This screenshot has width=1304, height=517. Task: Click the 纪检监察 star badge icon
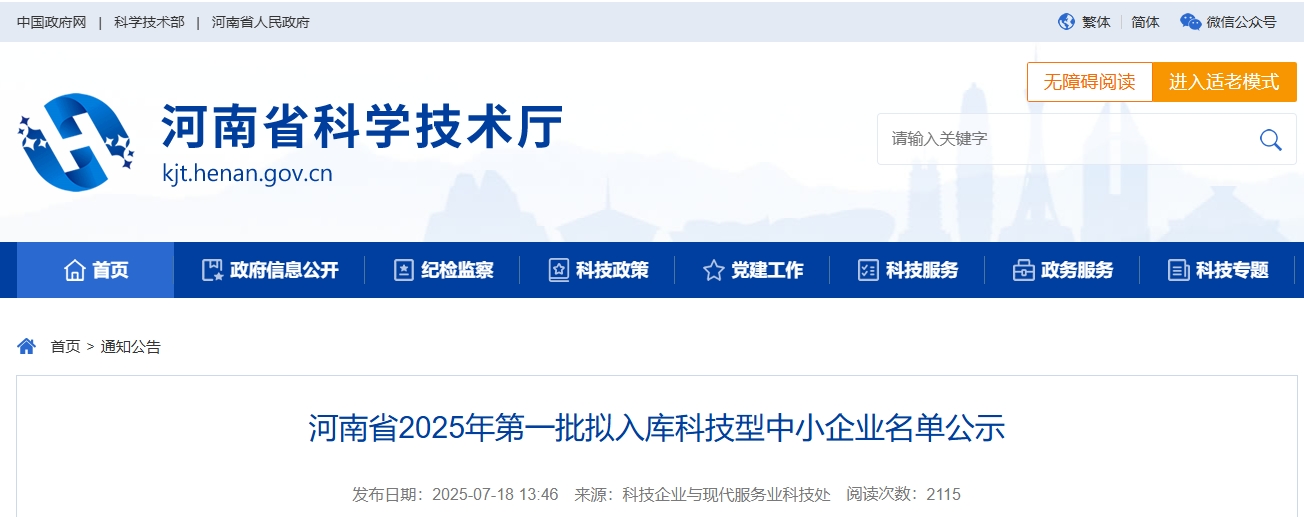(x=403, y=270)
